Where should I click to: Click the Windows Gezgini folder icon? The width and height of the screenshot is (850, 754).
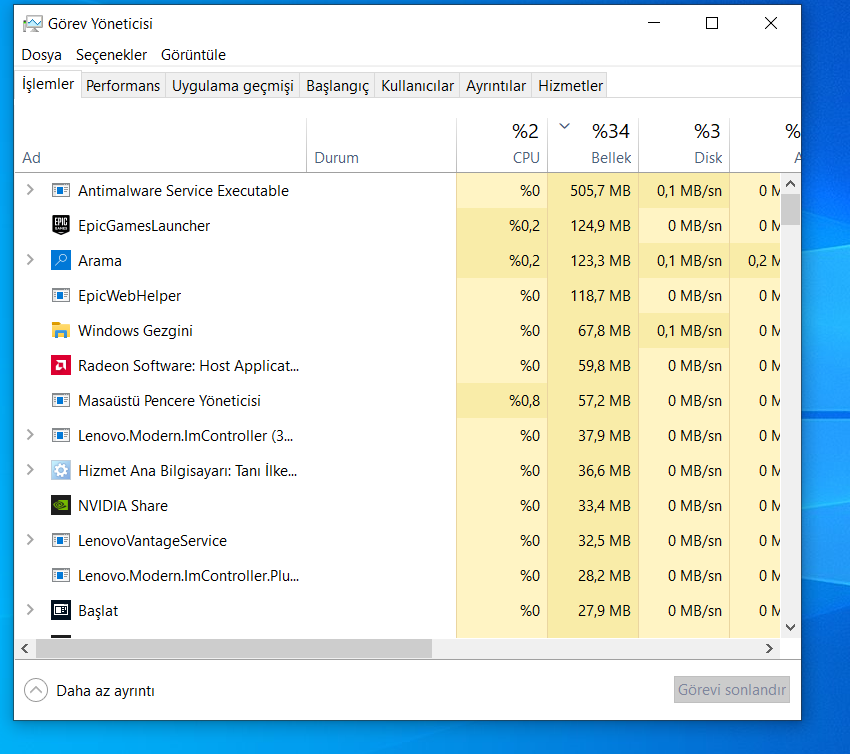[x=61, y=330]
